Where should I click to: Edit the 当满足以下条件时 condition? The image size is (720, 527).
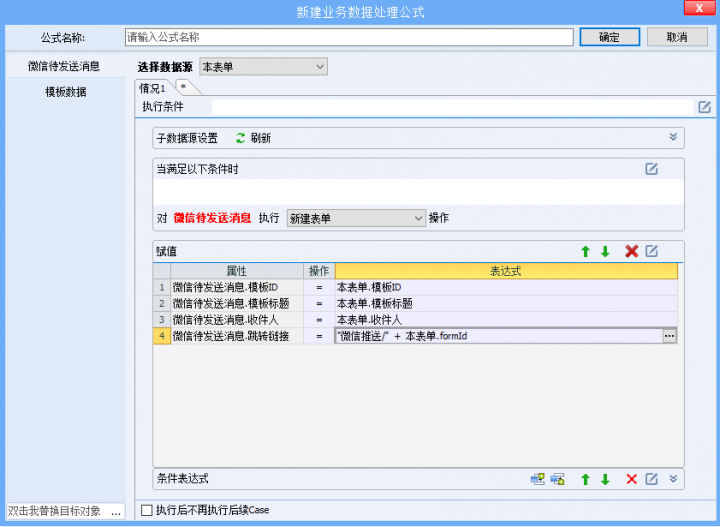pos(651,169)
